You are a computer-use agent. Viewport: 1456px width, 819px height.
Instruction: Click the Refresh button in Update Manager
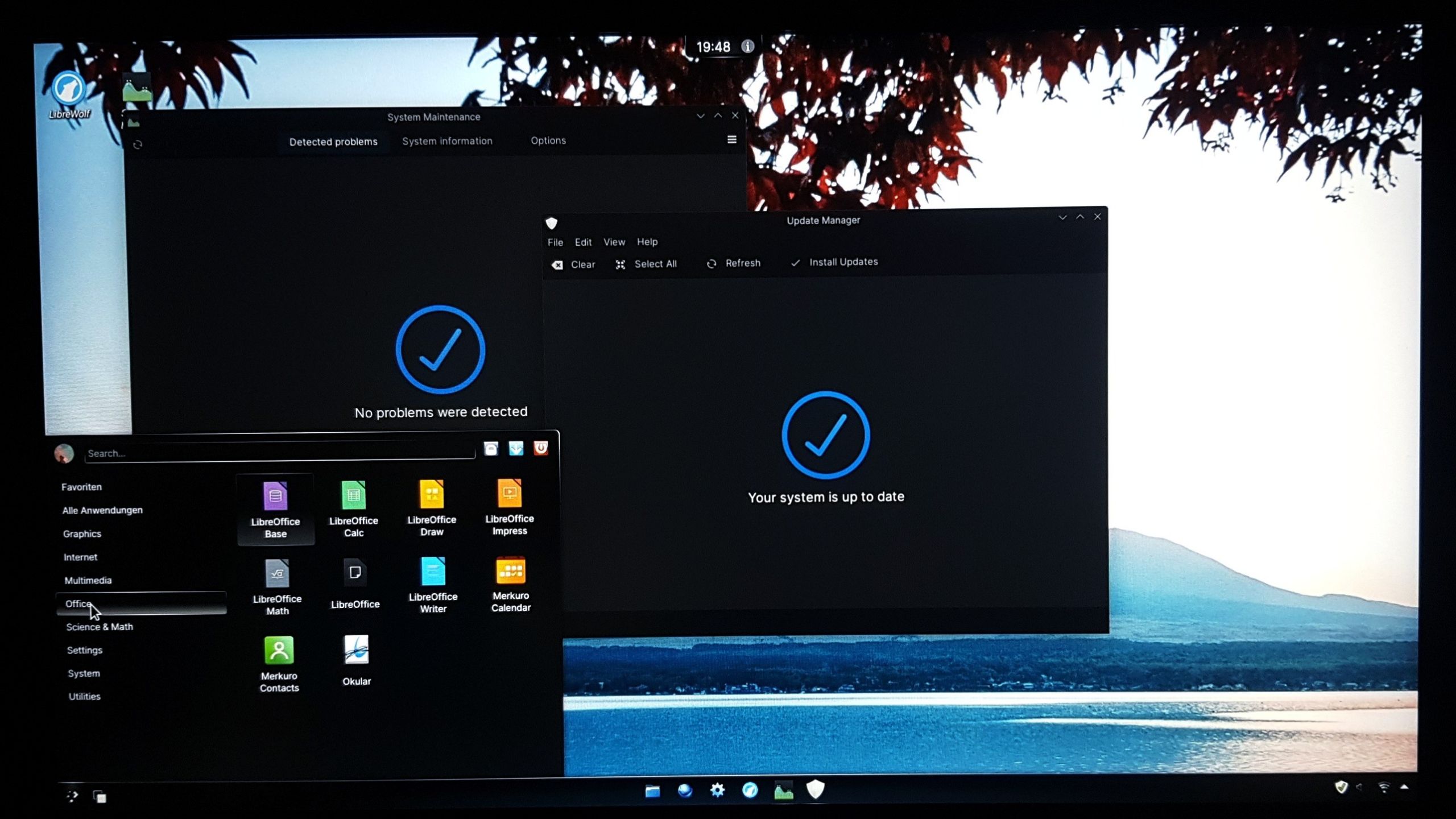734,263
